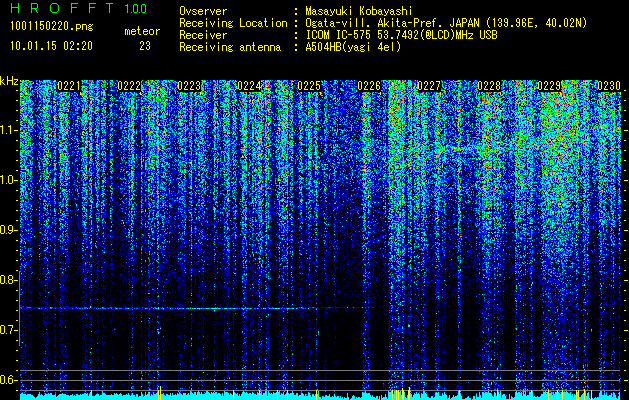Click the Ovserver label
The height and width of the screenshot is (400, 629).
point(203,12)
